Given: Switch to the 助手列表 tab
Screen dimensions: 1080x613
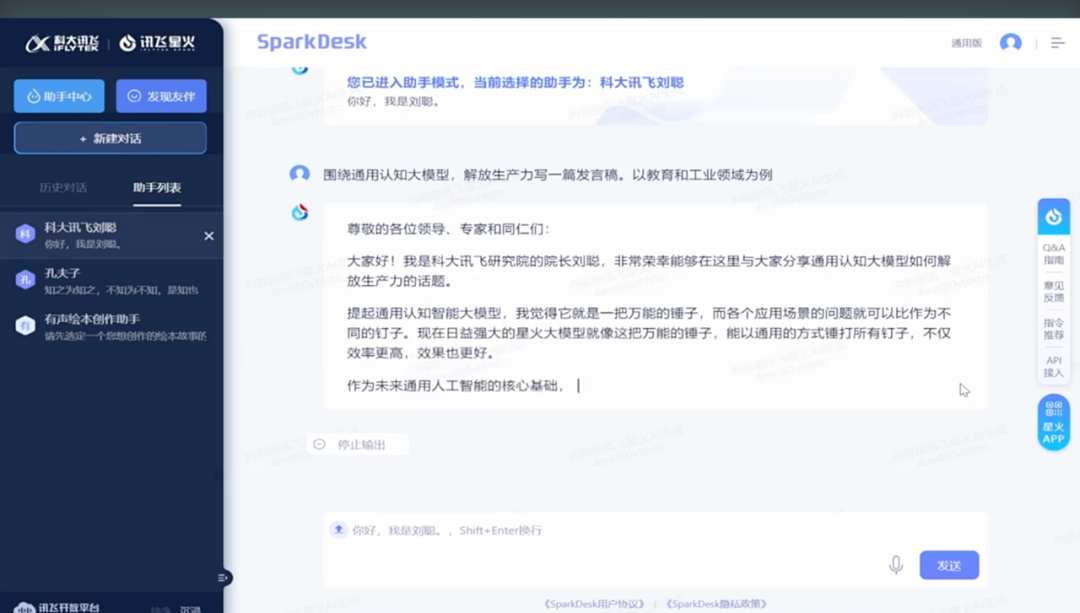Looking at the screenshot, I should pos(156,186).
